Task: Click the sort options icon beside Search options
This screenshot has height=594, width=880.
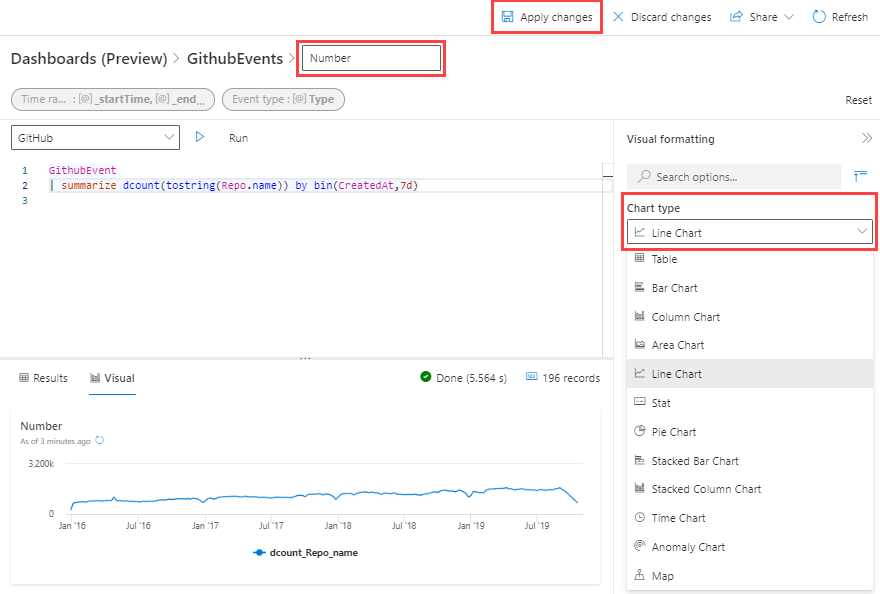Action: [x=860, y=176]
